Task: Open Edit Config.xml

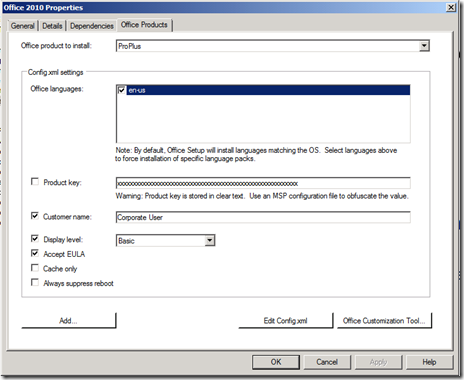Action: point(286,321)
